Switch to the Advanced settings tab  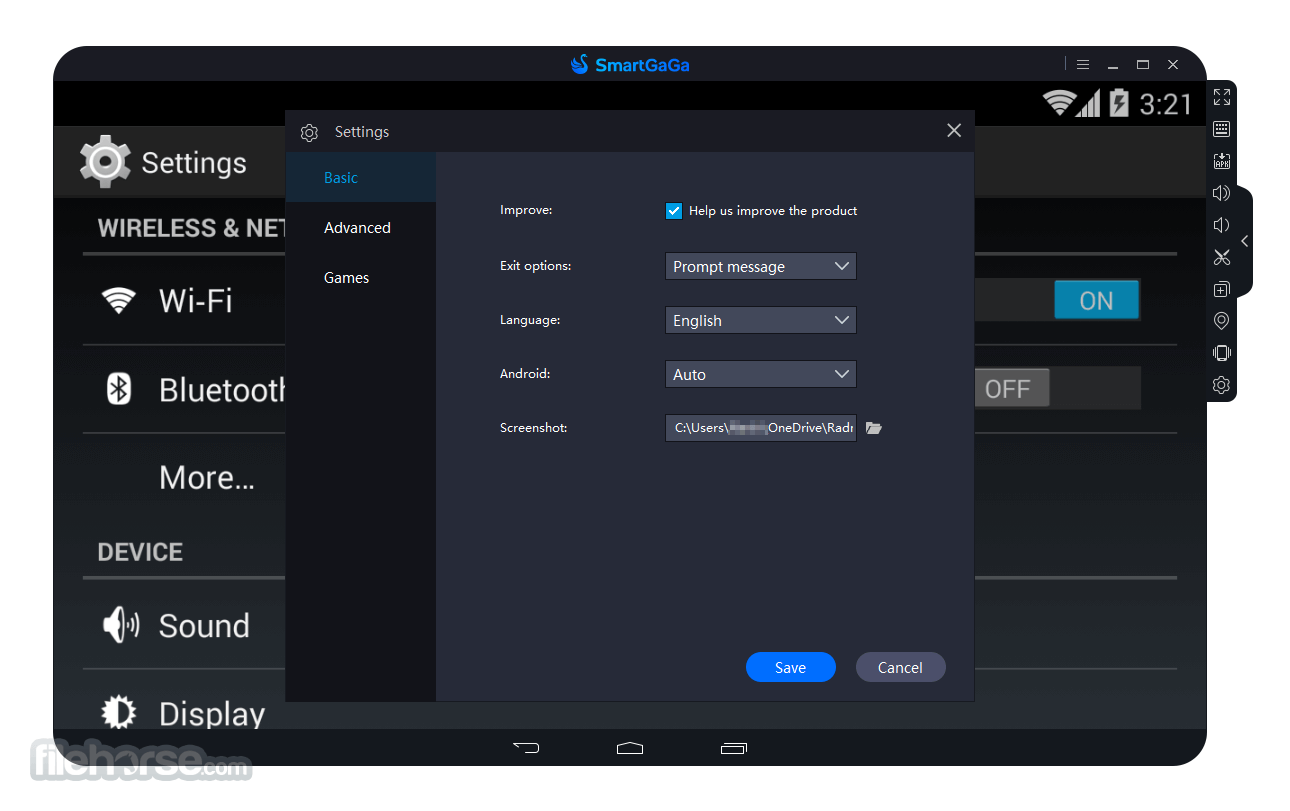coord(361,227)
